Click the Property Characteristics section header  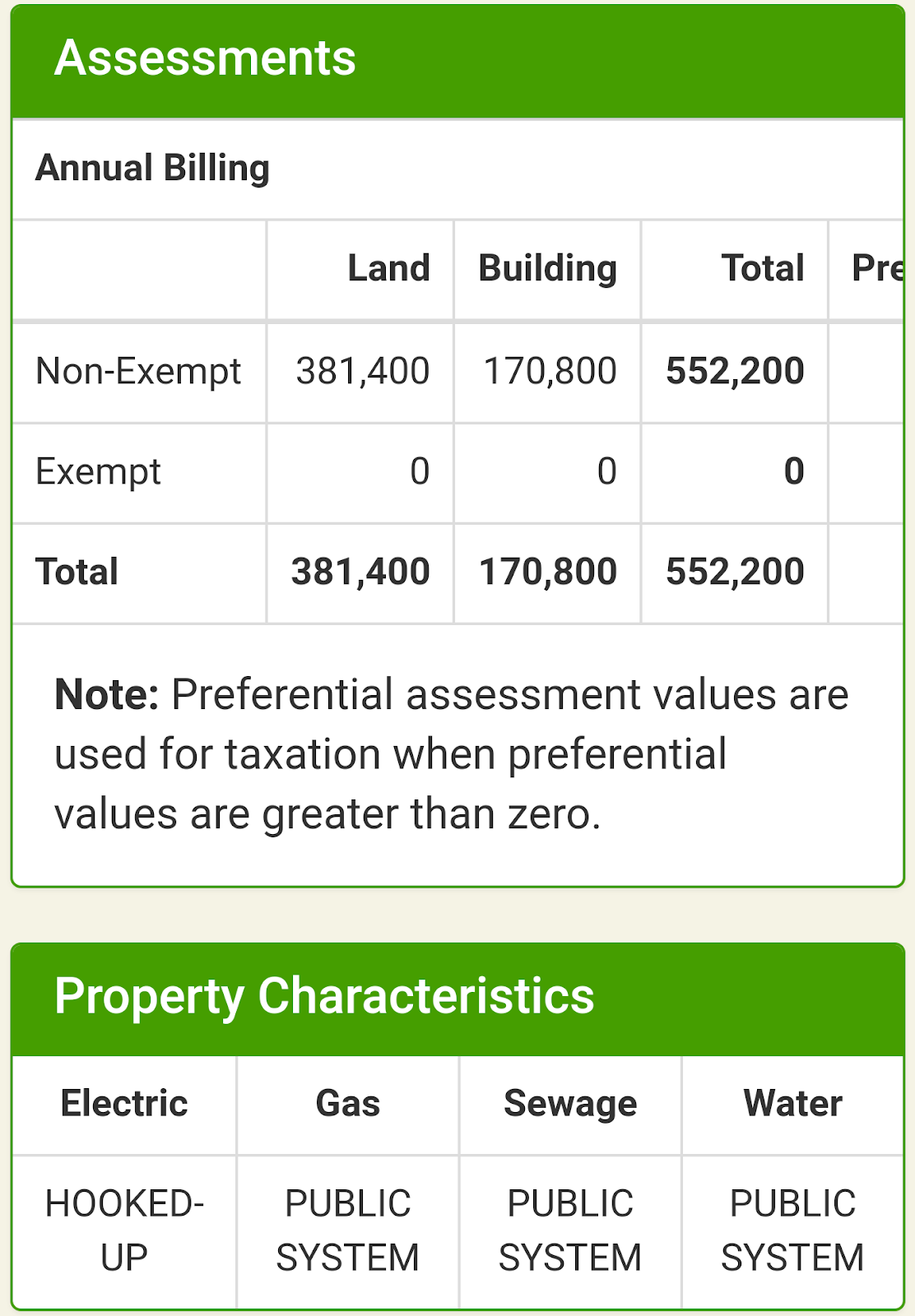(324, 997)
